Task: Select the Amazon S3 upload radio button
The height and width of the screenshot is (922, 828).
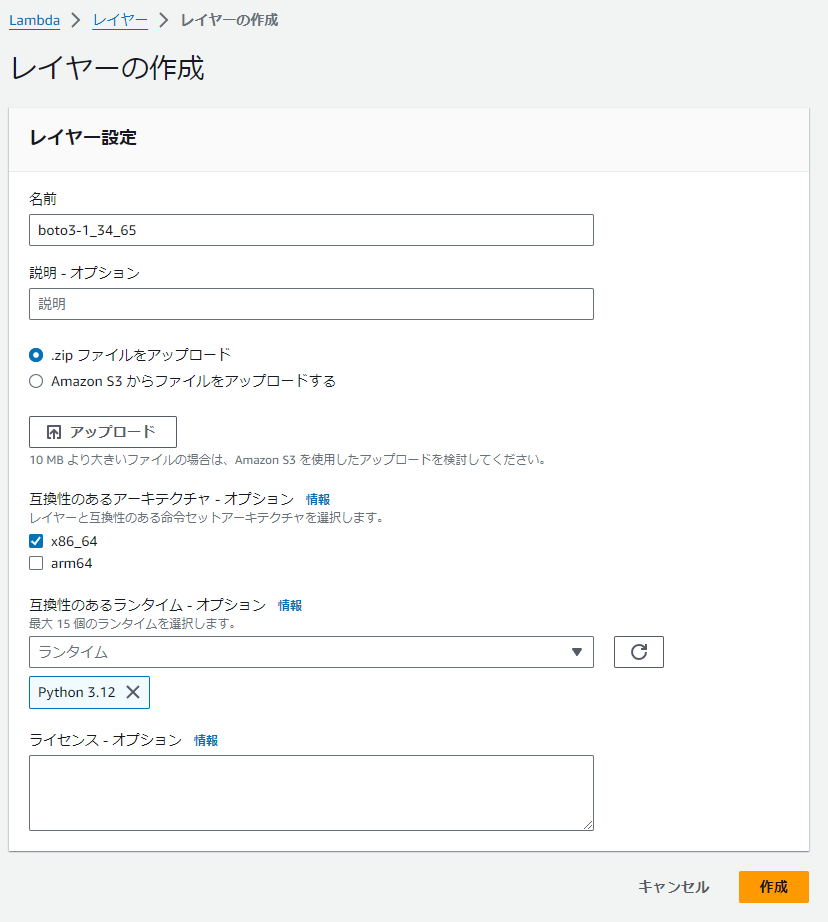Action: (36, 380)
